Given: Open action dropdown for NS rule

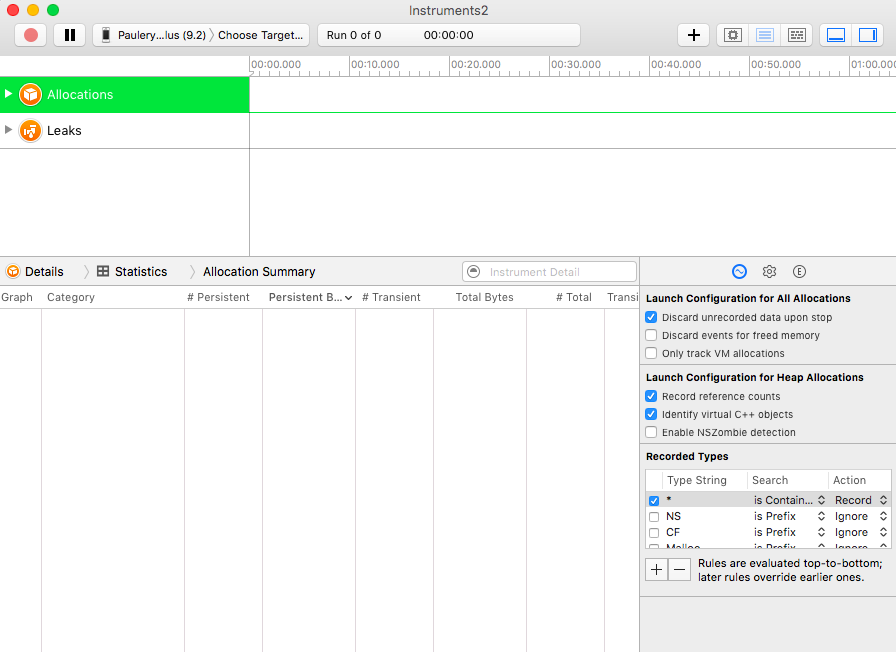Looking at the screenshot, I should coord(861,516).
